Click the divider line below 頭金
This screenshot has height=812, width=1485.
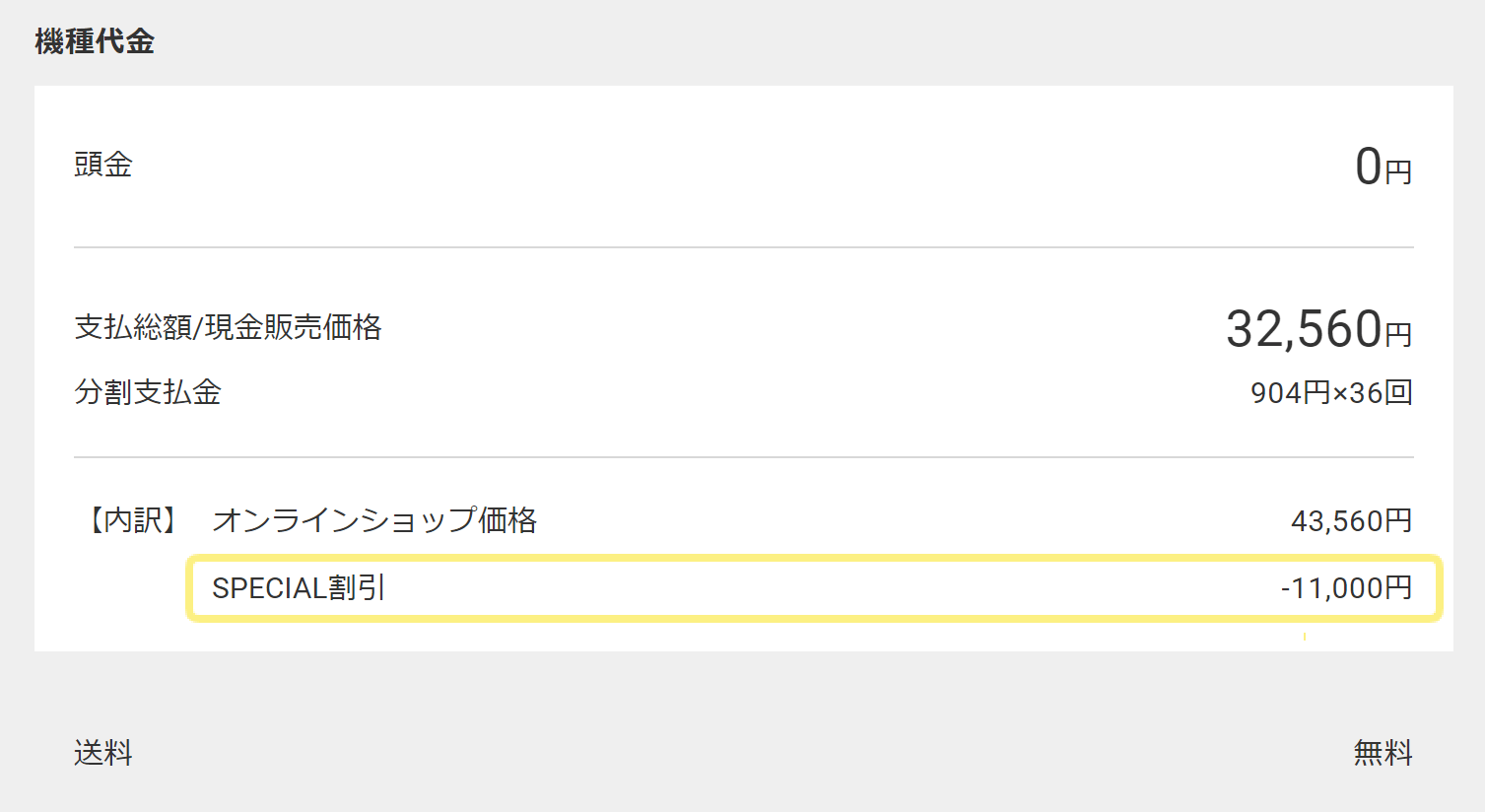click(744, 247)
